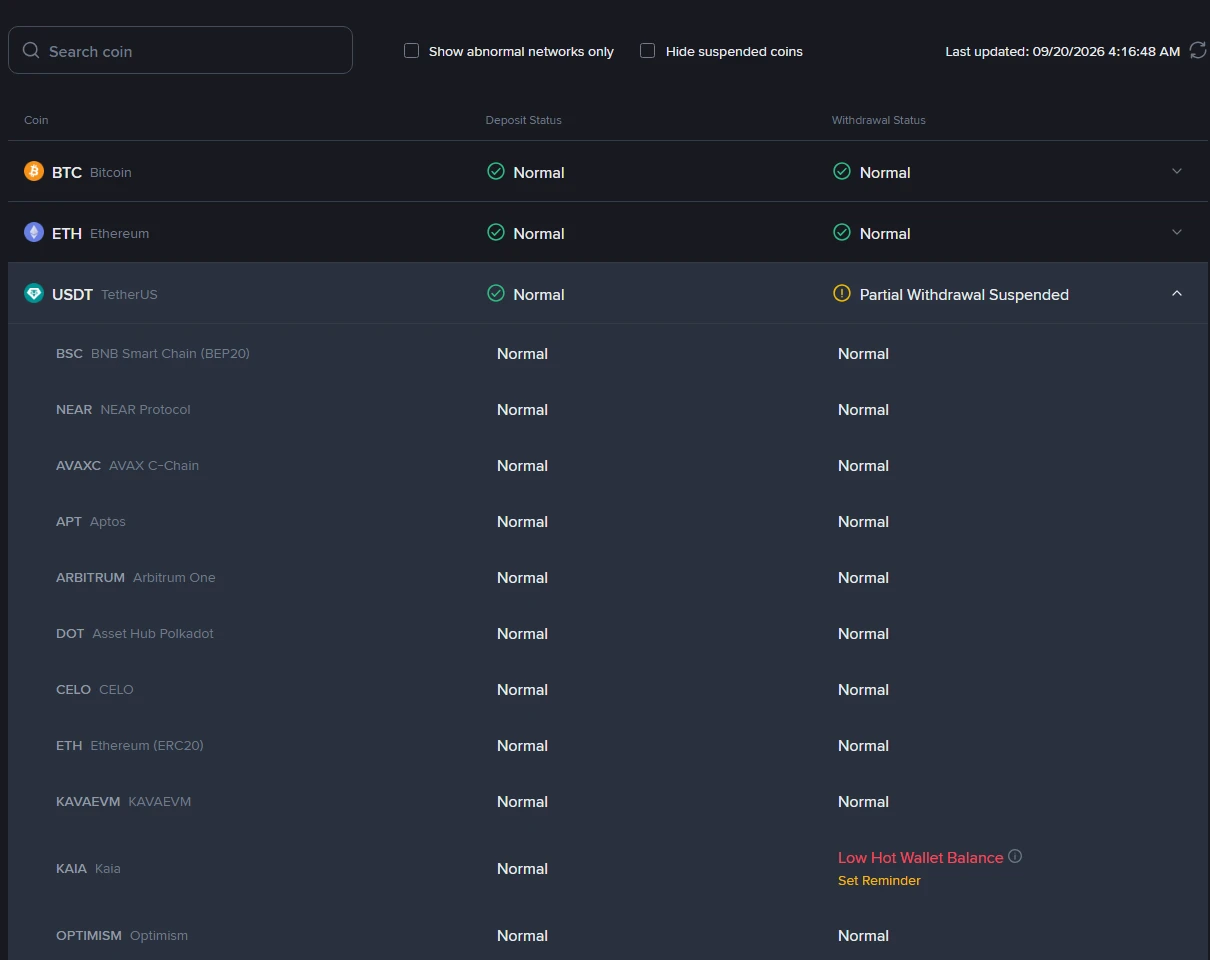This screenshot has height=960, width=1210.
Task: Click the search magnifier icon
Action: [x=31, y=50]
